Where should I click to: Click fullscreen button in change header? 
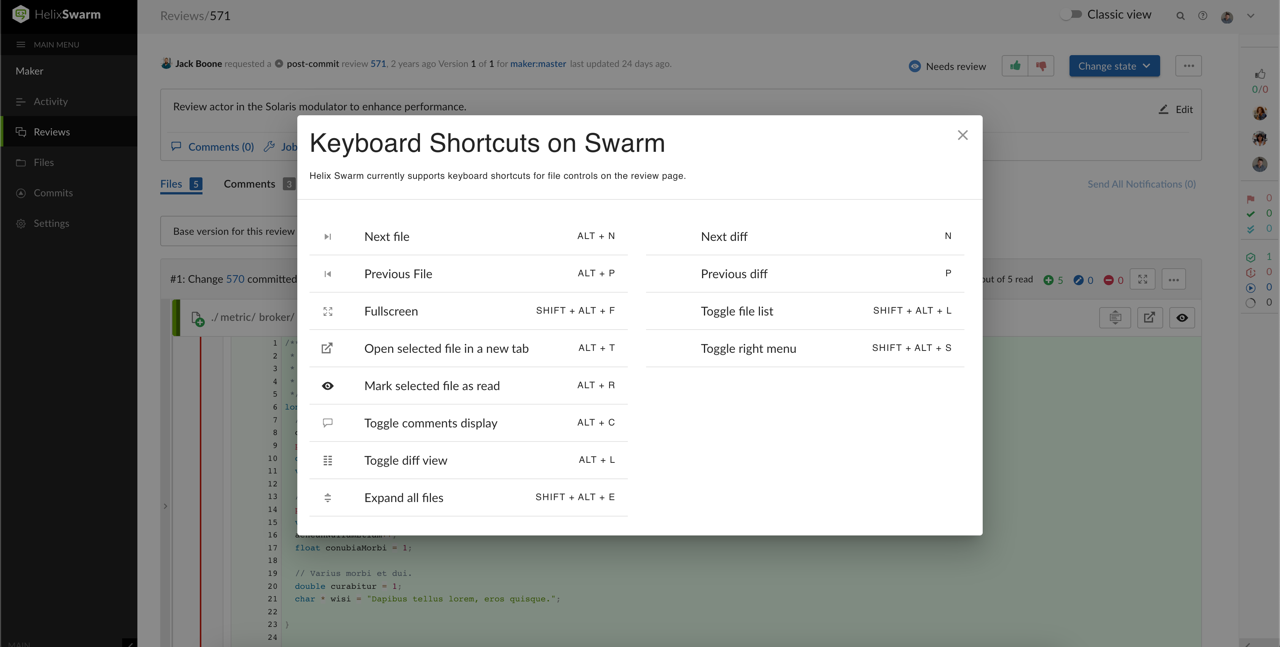(1143, 280)
